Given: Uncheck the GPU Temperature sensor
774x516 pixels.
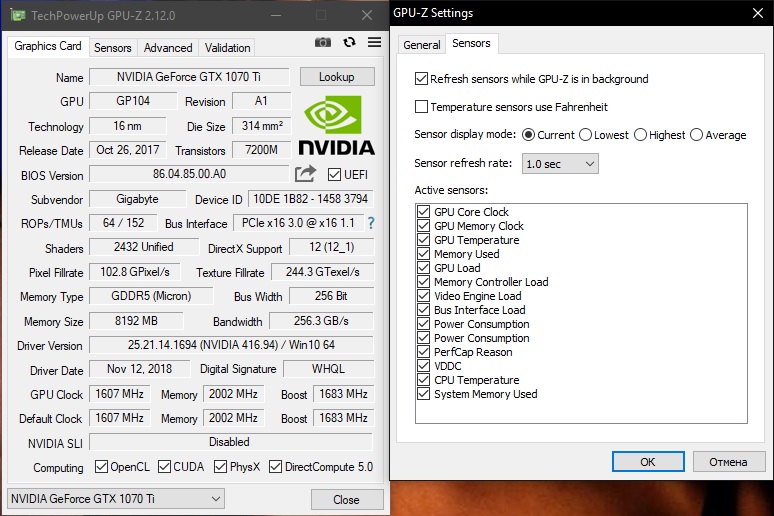Looking at the screenshot, I should point(424,239).
